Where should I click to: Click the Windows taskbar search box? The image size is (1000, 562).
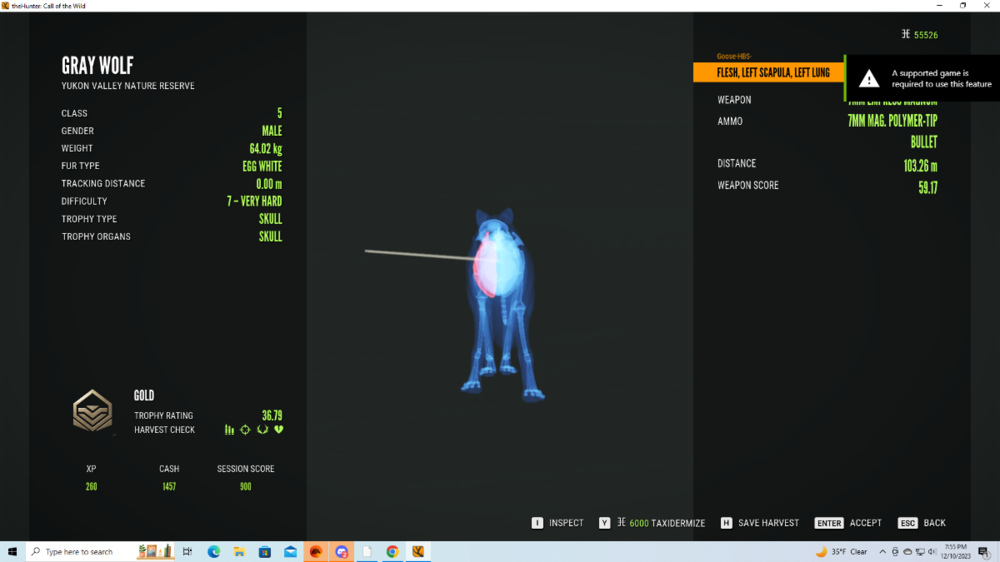[x=82, y=552]
